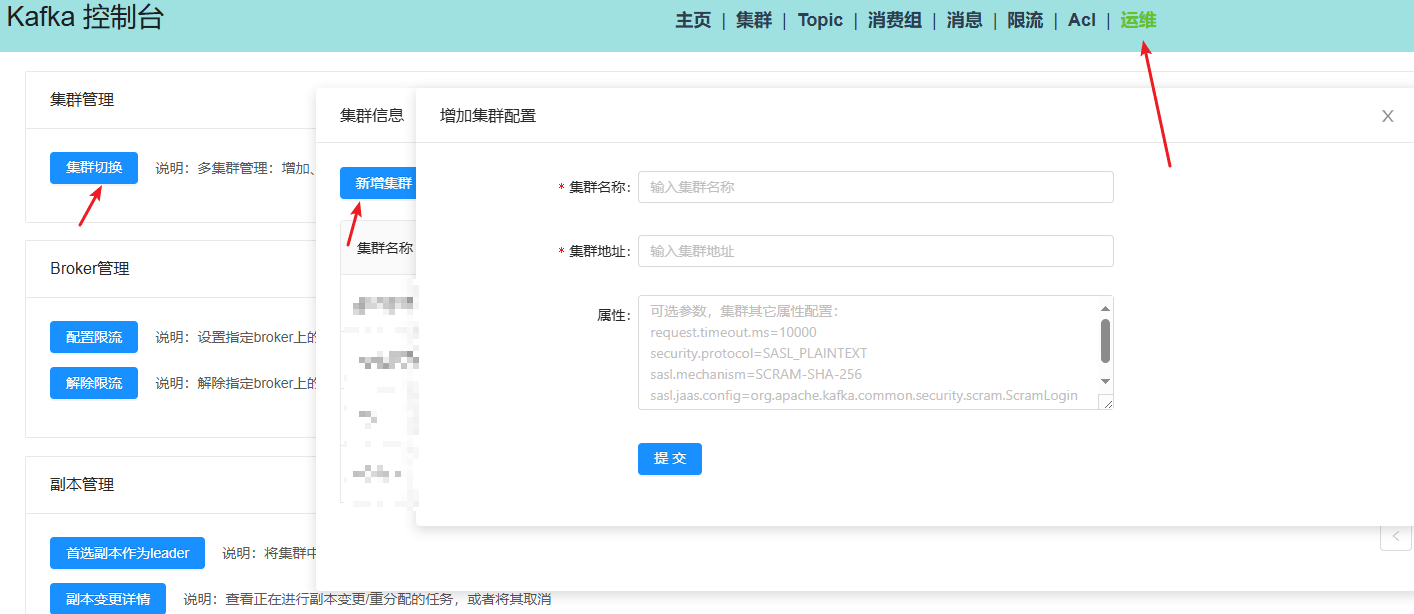Click the textarea resize handle corner
The width and height of the screenshot is (1414, 614).
coord(1105,401)
